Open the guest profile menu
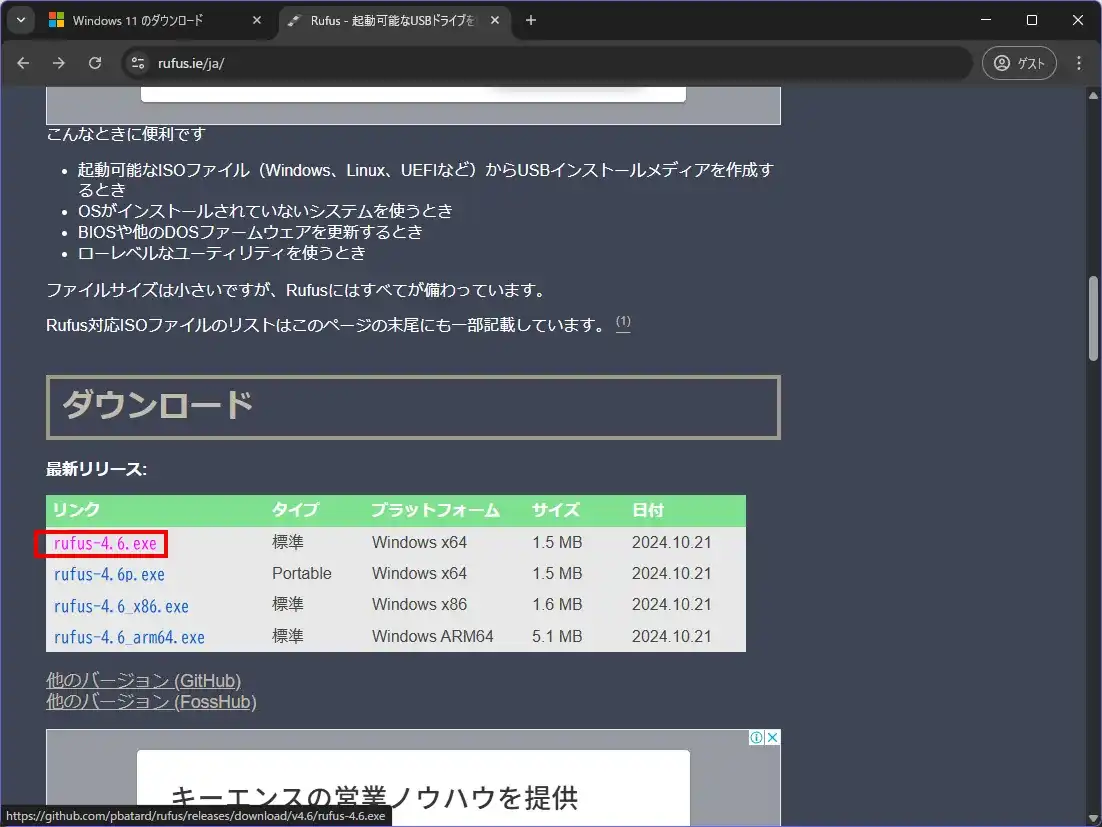The image size is (1102, 827). pos(1019,63)
